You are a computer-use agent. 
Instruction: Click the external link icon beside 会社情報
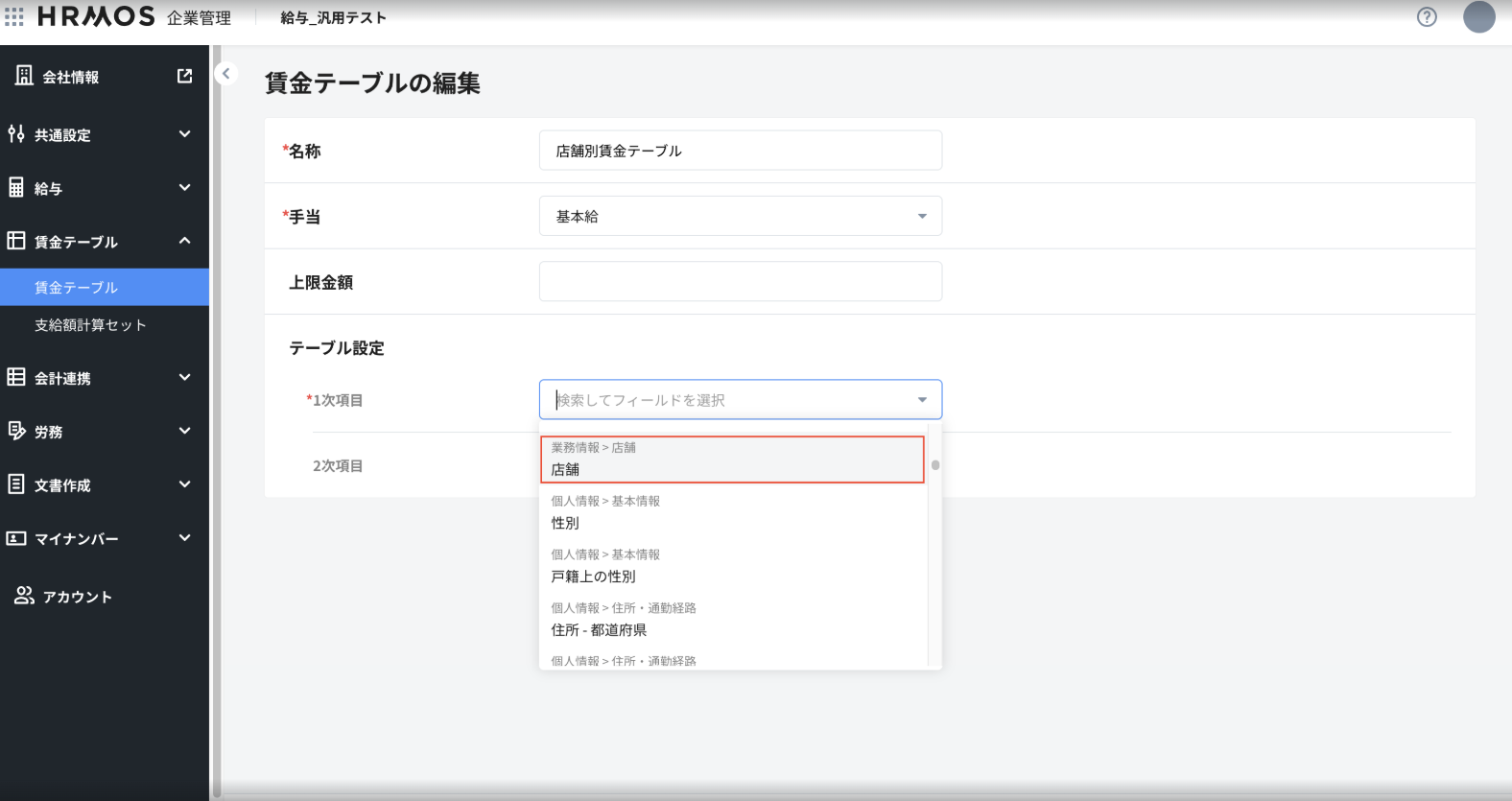pos(185,76)
